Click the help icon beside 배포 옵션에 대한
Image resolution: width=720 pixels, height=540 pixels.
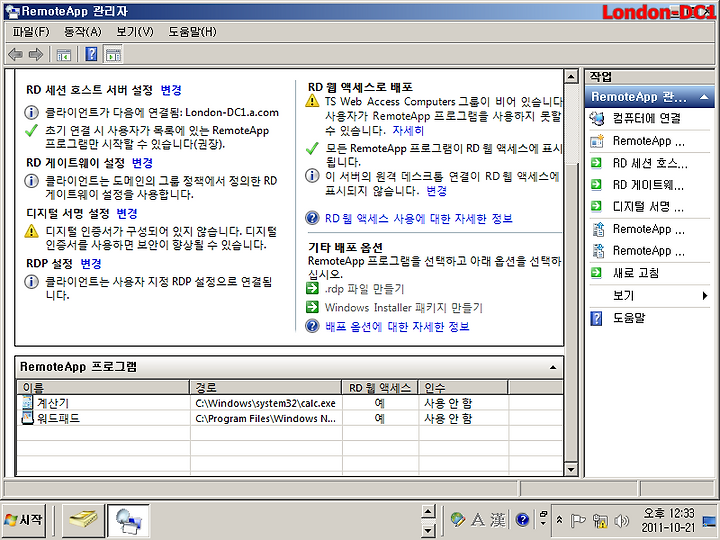[x=312, y=326]
